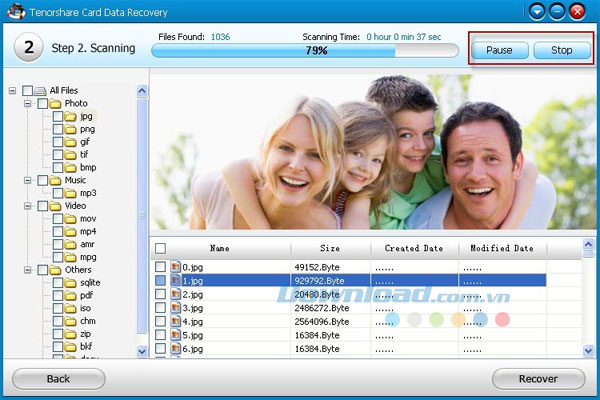Click the All Files drive icon
Image resolution: width=600 pixels, height=400 pixels.
tap(40, 90)
